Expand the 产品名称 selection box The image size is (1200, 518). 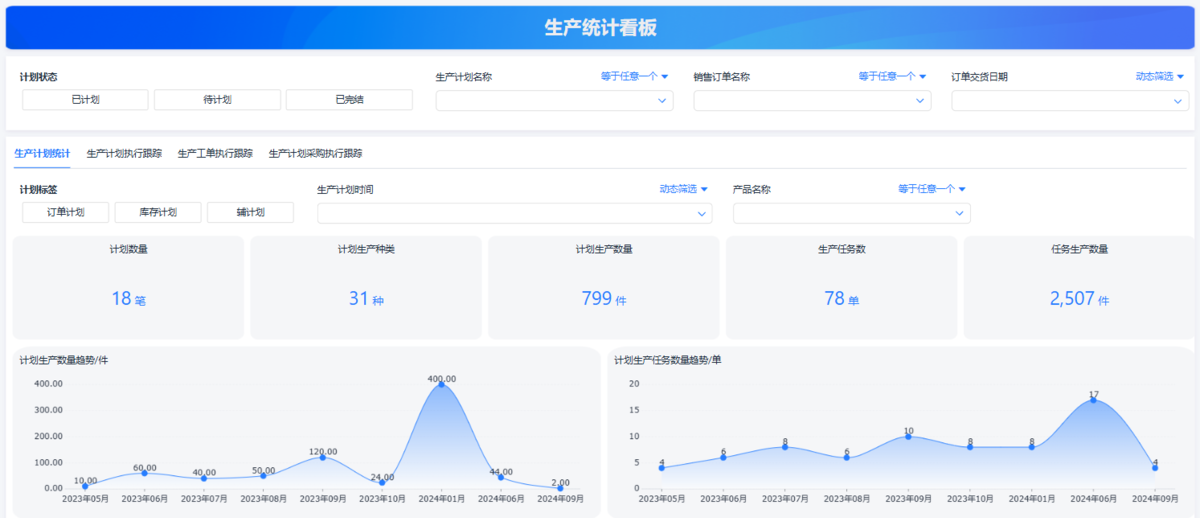(x=851, y=213)
